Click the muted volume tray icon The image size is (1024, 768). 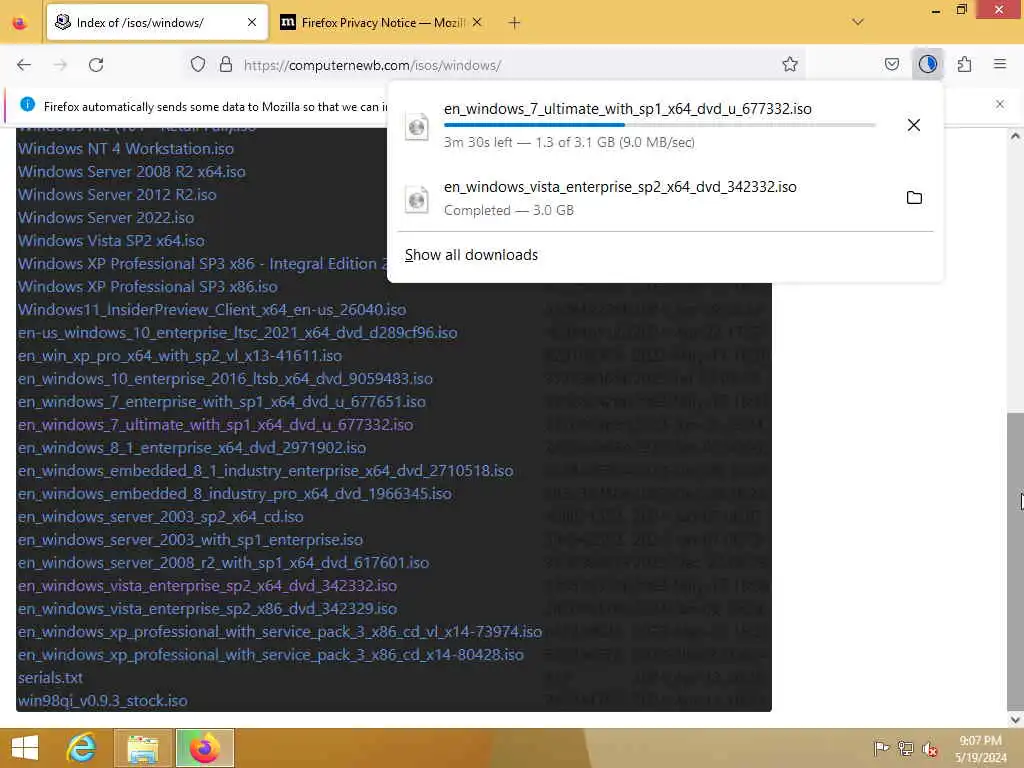pos(930,749)
